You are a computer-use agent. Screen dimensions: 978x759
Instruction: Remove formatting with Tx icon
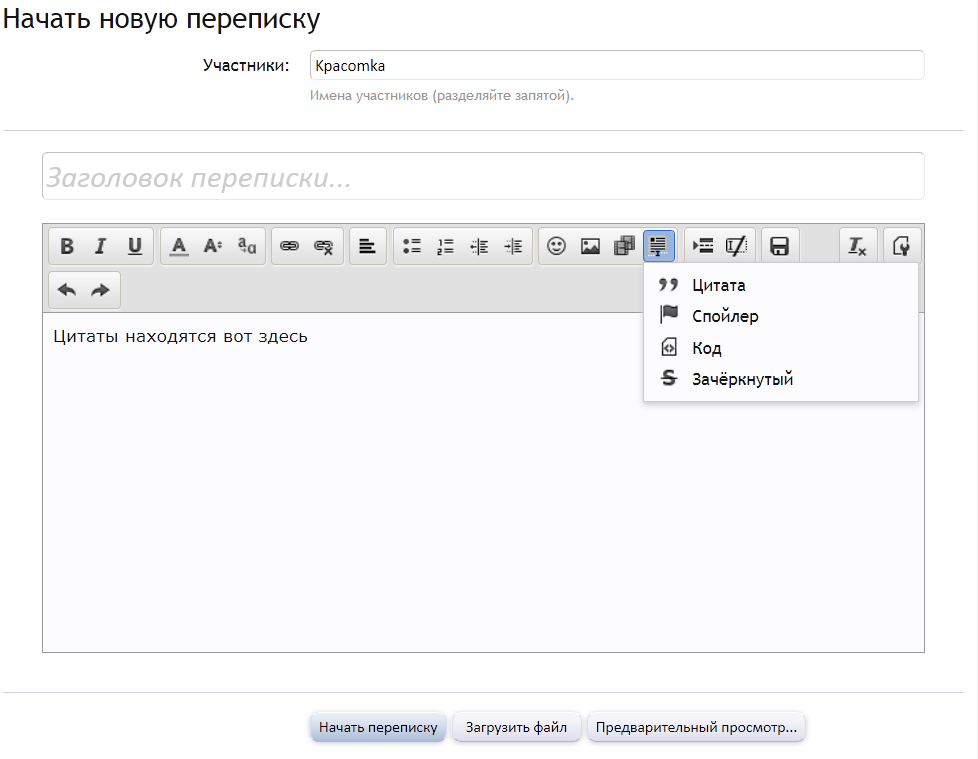[858, 246]
